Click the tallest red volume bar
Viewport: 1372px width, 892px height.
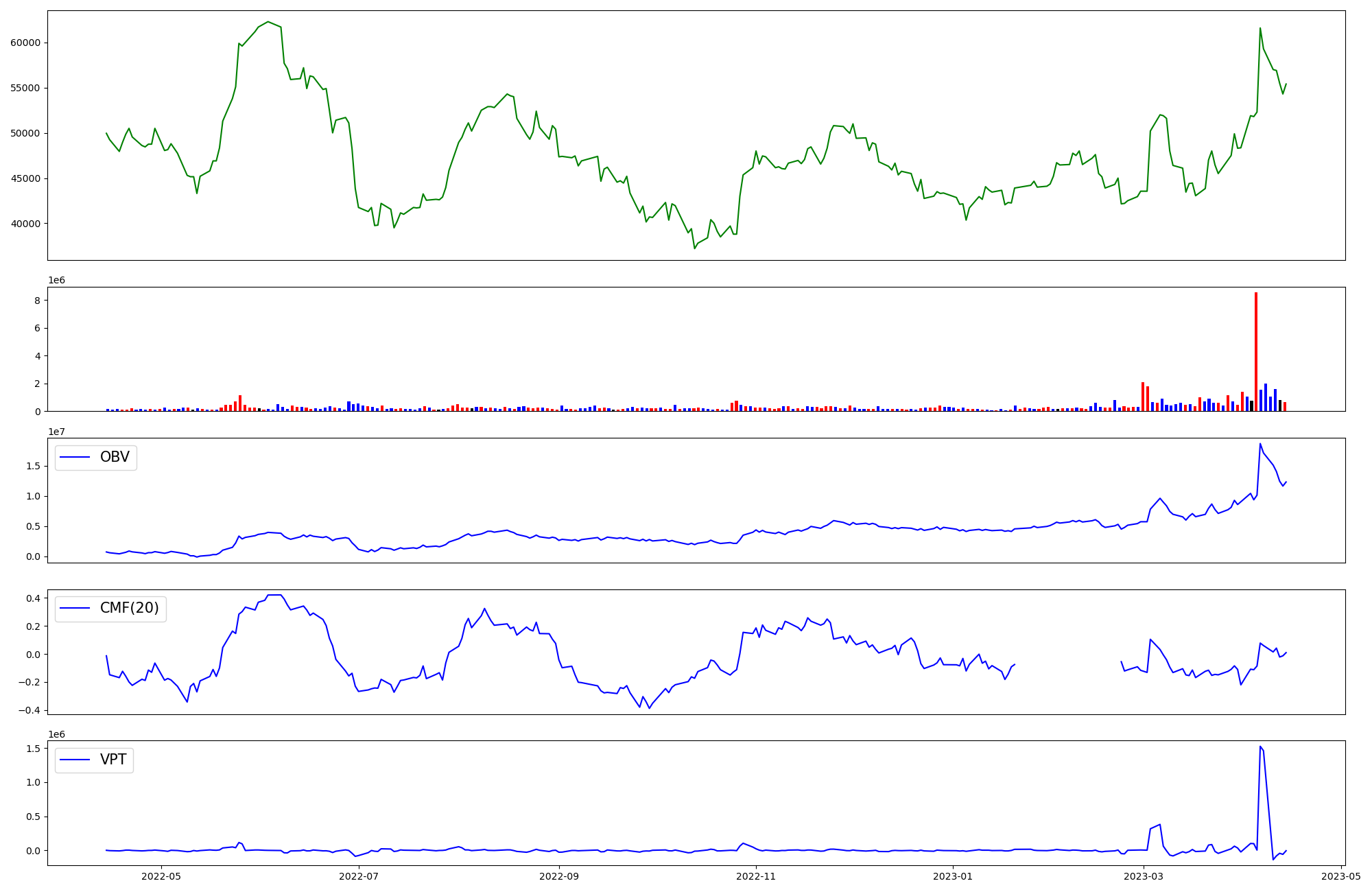point(1256,351)
